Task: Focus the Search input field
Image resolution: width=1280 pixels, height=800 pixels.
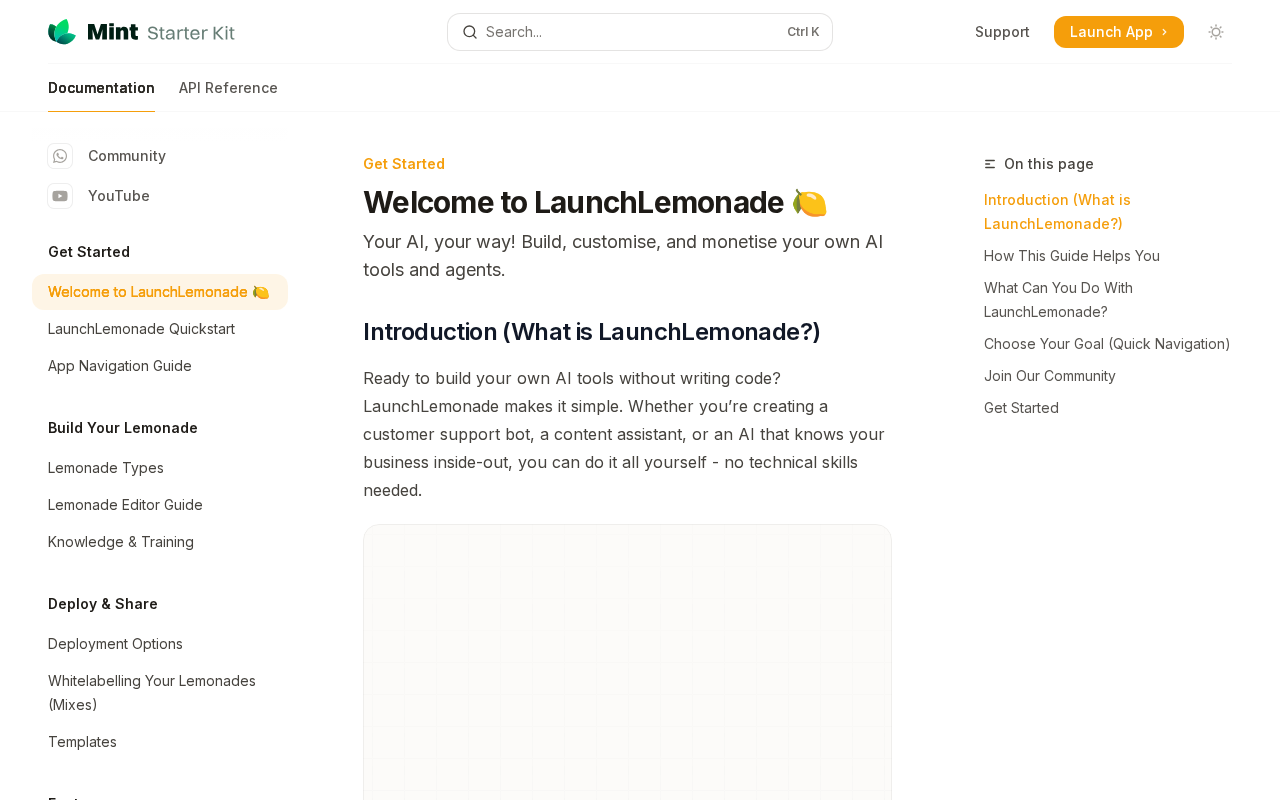Action: (640, 32)
